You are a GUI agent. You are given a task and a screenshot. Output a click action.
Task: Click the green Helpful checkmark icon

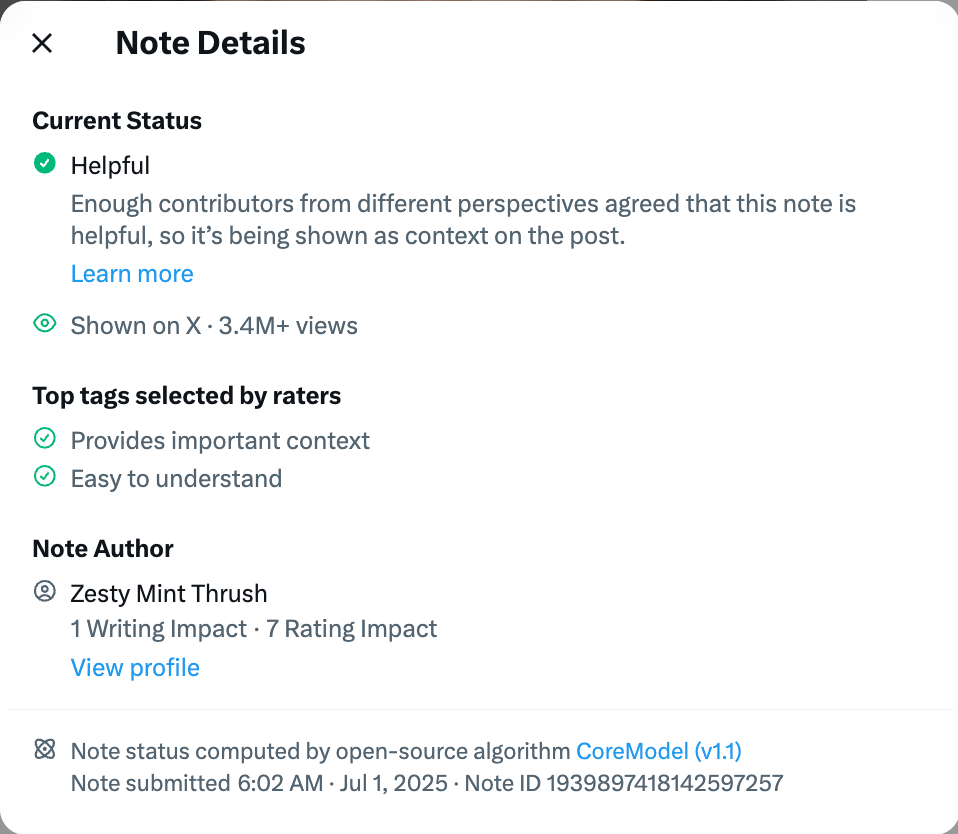tap(45, 163)
